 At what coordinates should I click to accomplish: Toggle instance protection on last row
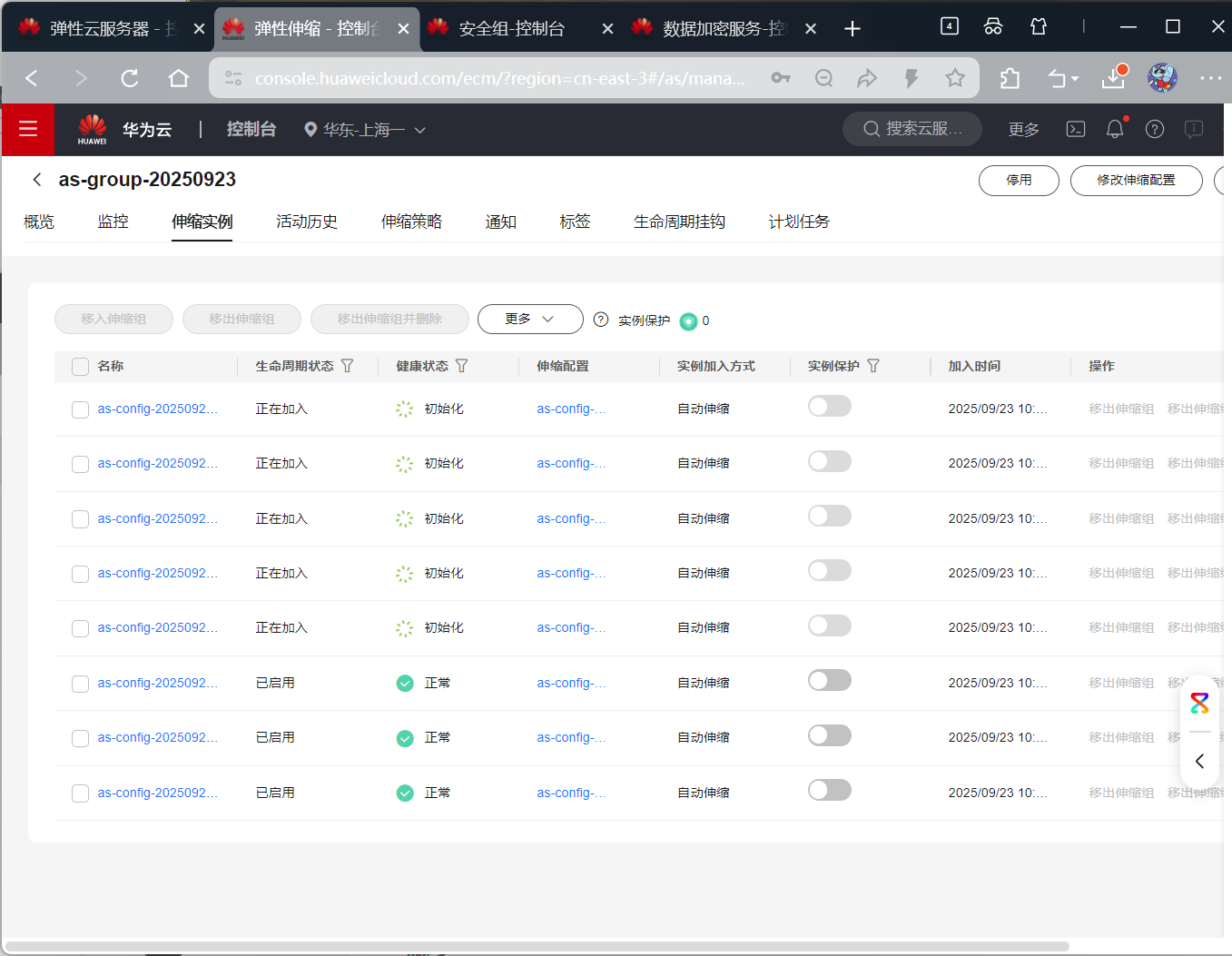click(830, 790)
